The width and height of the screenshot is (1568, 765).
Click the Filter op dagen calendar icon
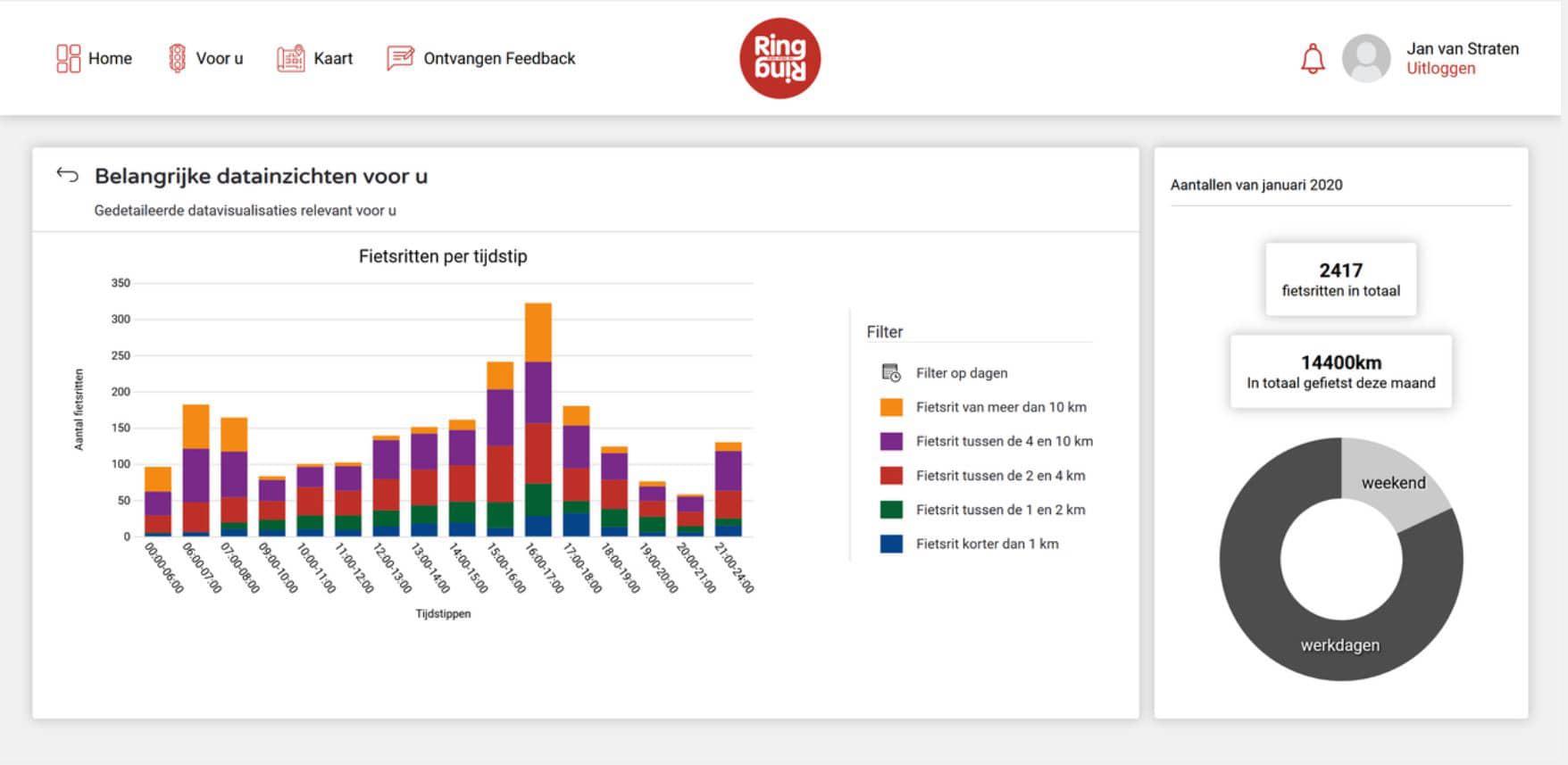click(x=890, y=373)
